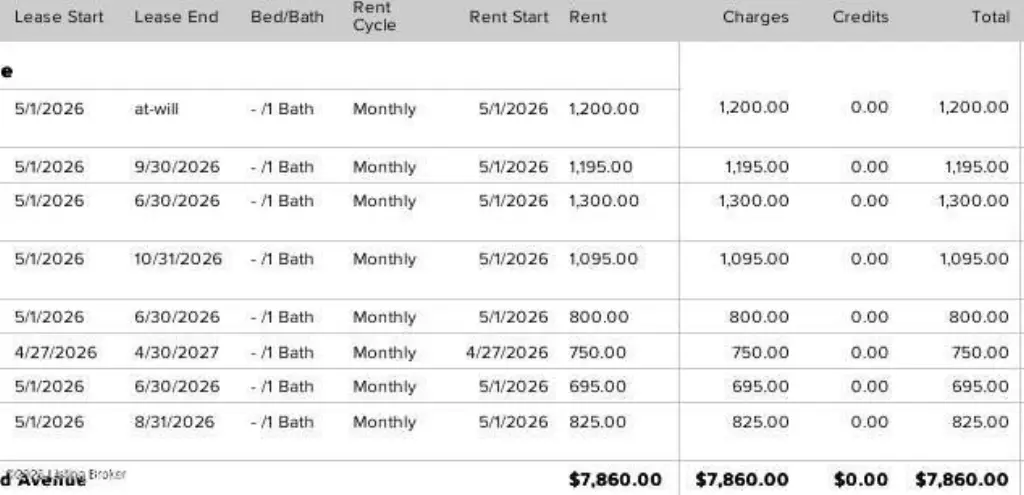1024x495 pixels.
Task: Click the Lease Start column header
Action: click(59, 17)
